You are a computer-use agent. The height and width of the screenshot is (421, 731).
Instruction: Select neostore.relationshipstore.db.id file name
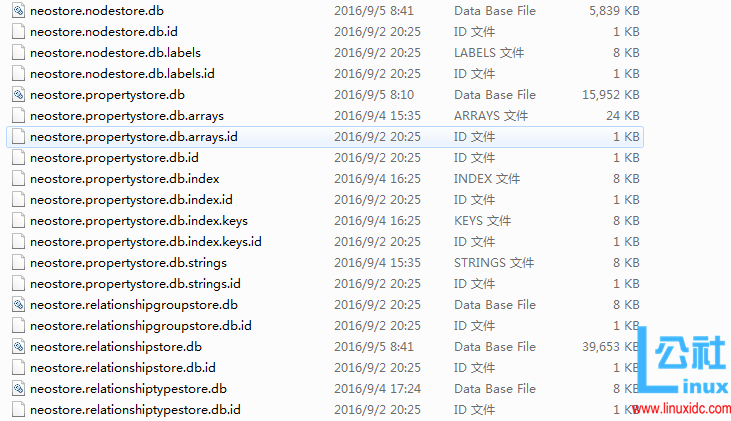point(123,367)
